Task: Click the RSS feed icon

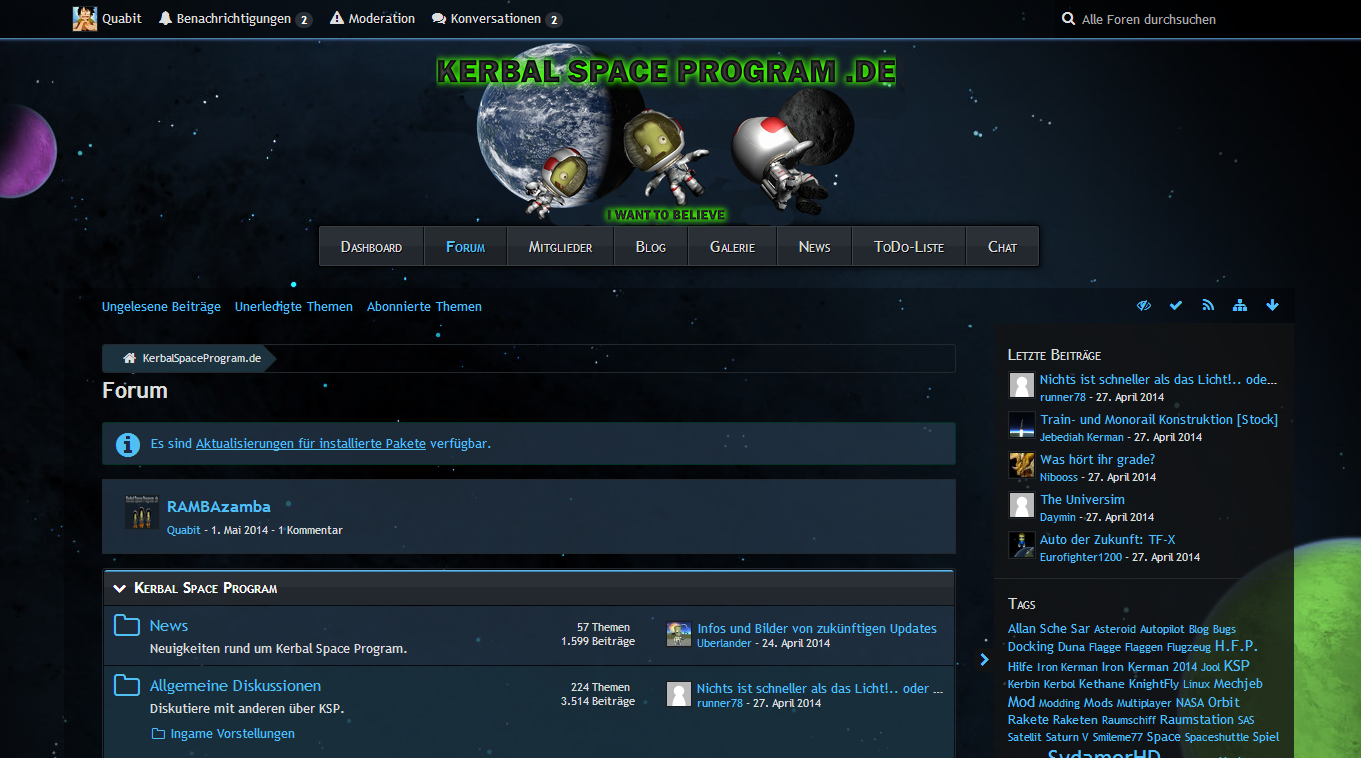Action: (1208, 306)
